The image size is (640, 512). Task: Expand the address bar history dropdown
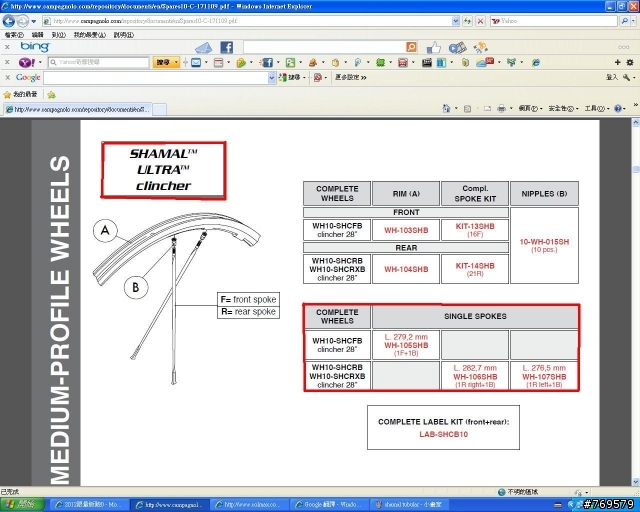[456, 21]
